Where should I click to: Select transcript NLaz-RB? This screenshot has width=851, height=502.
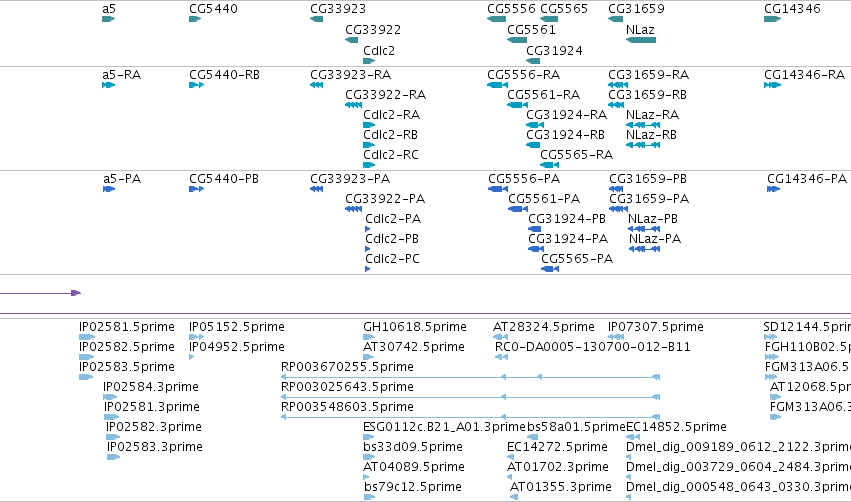pos(651,135)
